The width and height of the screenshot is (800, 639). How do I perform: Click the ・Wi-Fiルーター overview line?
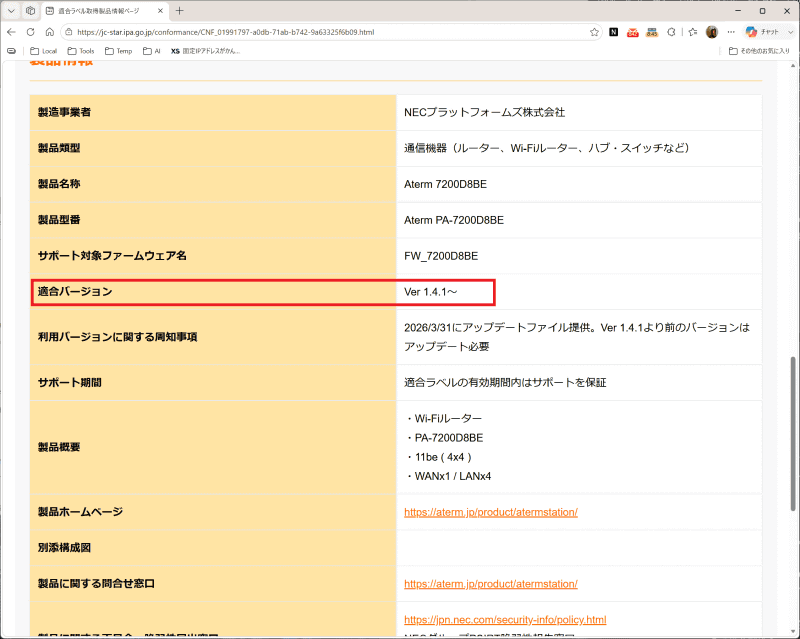click(444, 419)
